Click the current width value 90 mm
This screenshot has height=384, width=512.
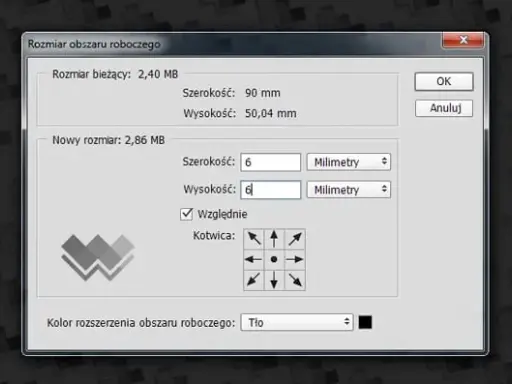(x=263, y=93)
